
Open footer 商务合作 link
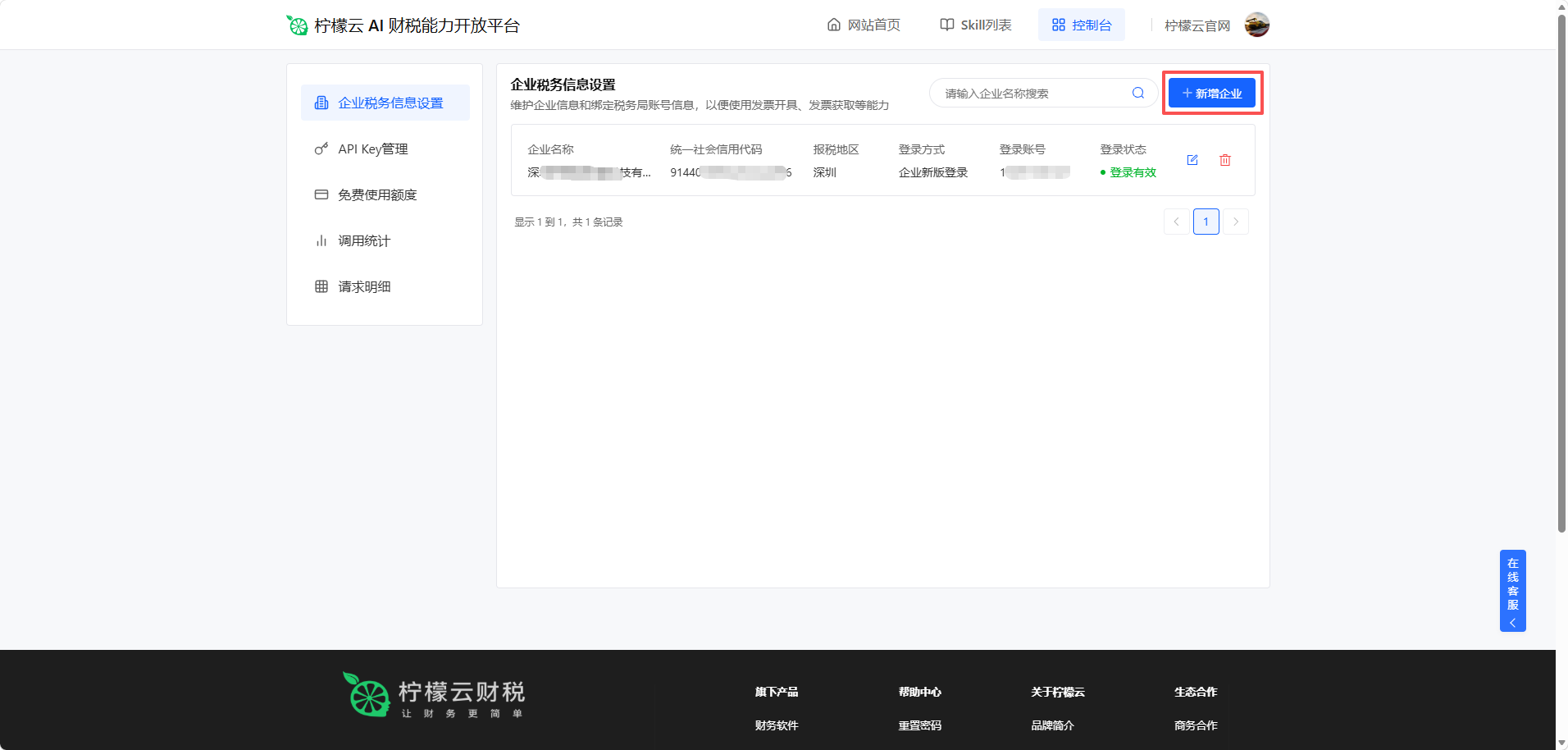coord(1196,725)
